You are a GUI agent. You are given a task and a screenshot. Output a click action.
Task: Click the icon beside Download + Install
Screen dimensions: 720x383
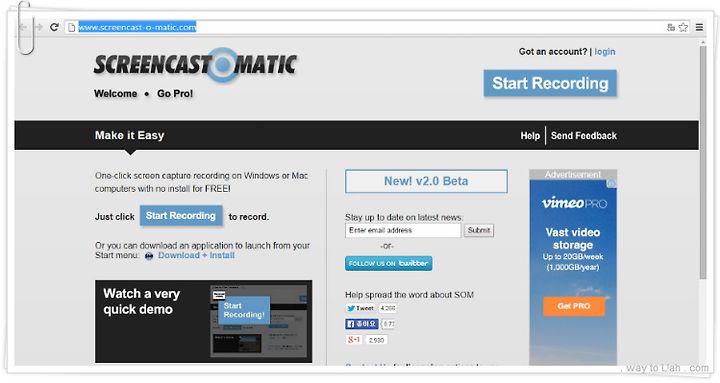pyautogui.click(x=149, y=256)
